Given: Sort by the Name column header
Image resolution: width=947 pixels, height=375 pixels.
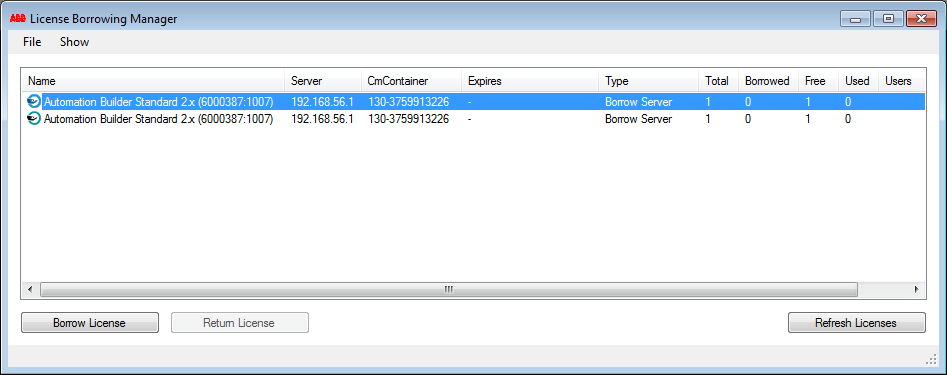Looking at the screenshot, I should coord(153,81).
